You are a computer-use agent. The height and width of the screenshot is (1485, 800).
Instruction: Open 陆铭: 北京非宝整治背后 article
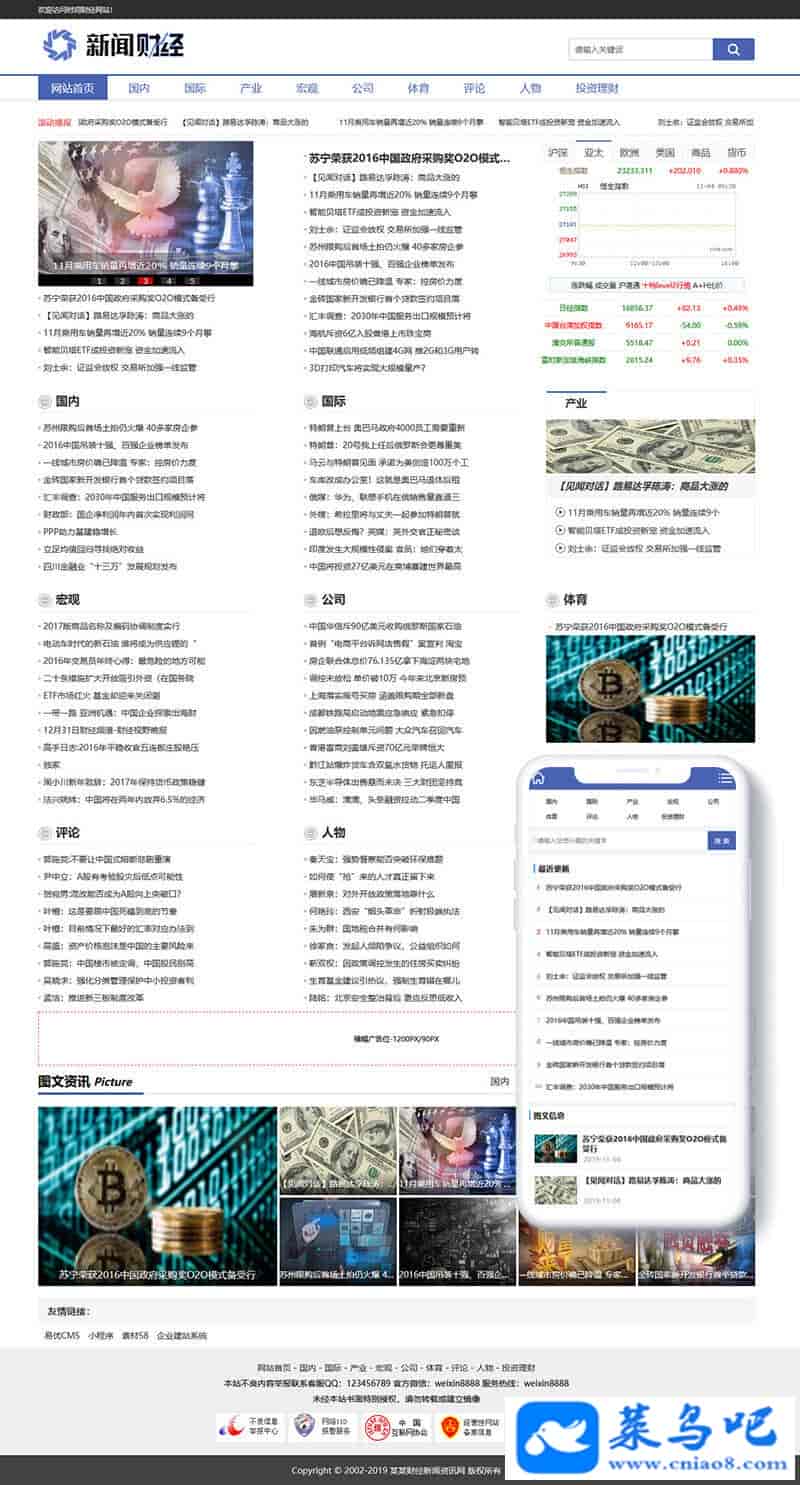(386, 997)
